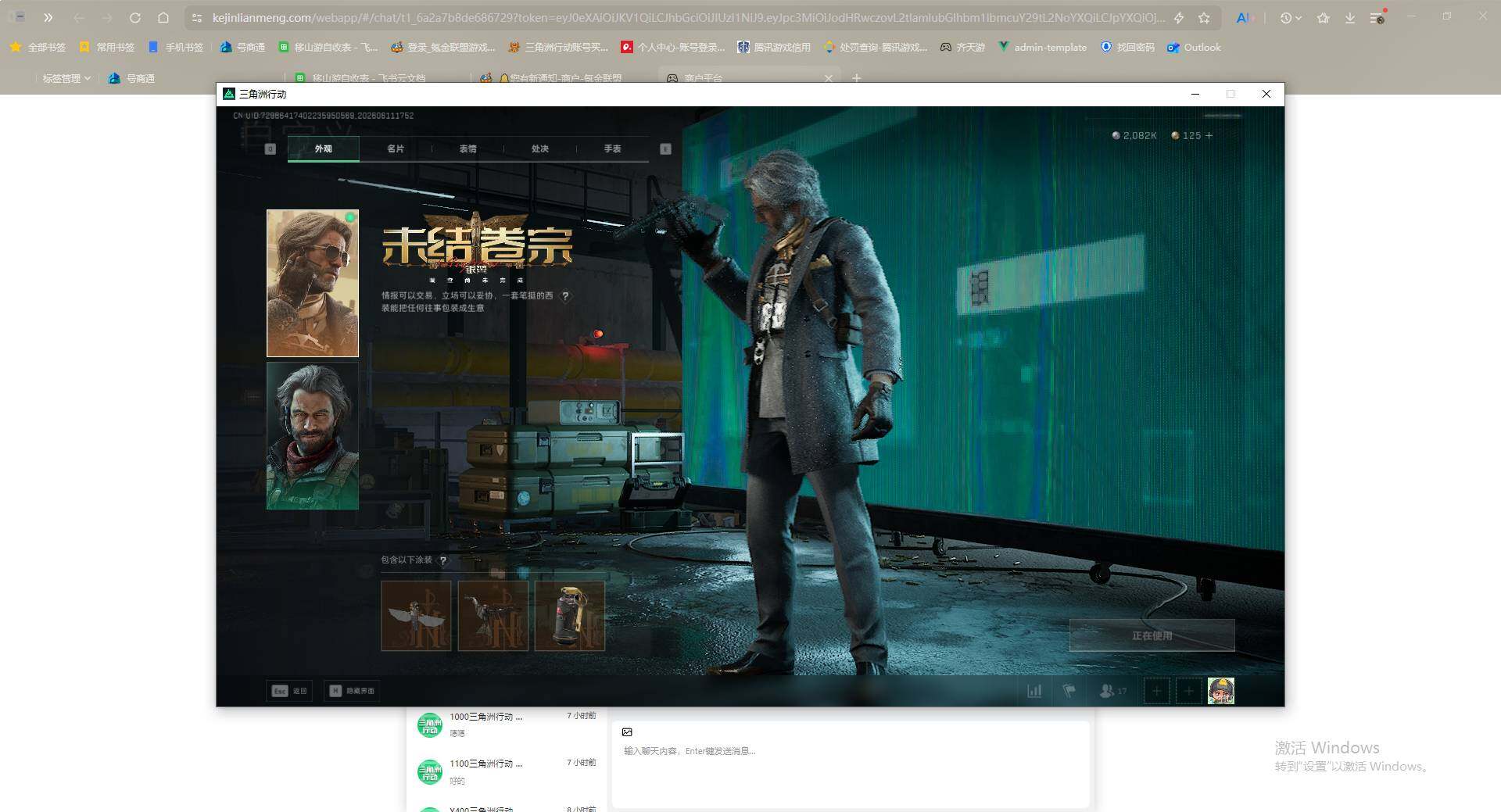Select the 手表 tab
This screenshot has height=812, width=1501.
(x=612, y=148)
